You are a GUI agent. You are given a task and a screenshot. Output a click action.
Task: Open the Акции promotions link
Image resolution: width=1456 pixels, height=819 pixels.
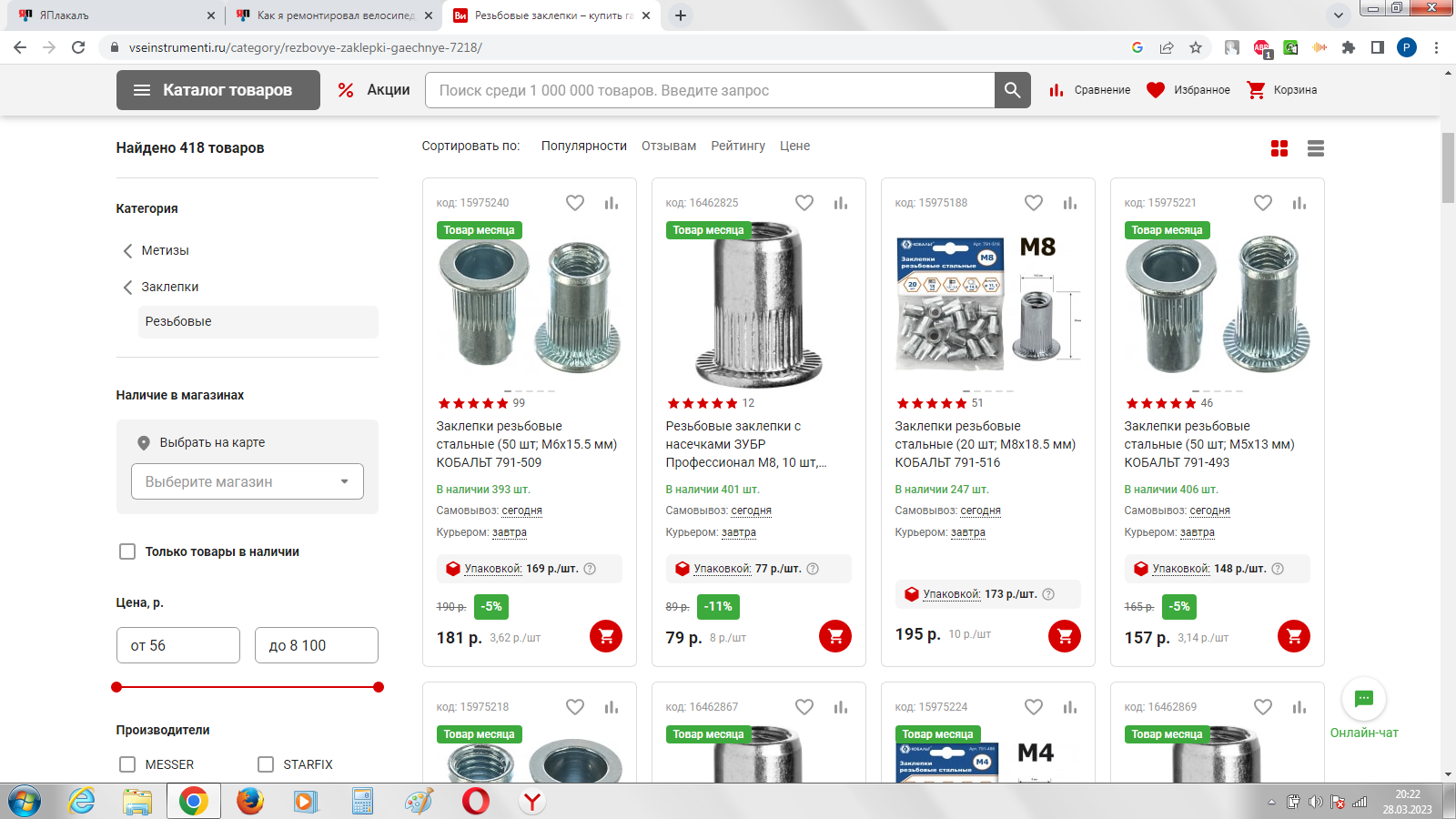click(x=374, y=90)
